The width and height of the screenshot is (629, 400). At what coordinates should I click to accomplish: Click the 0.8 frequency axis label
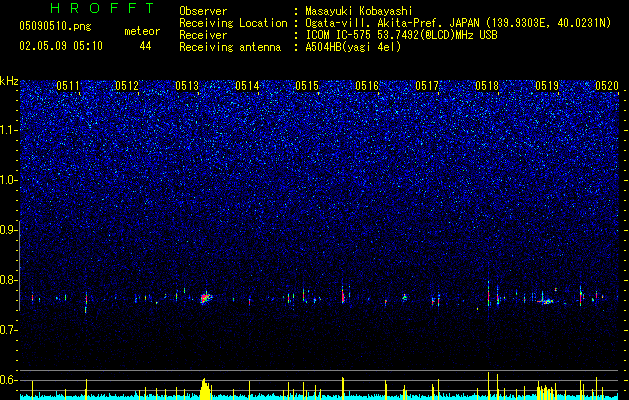pos(9,280)
